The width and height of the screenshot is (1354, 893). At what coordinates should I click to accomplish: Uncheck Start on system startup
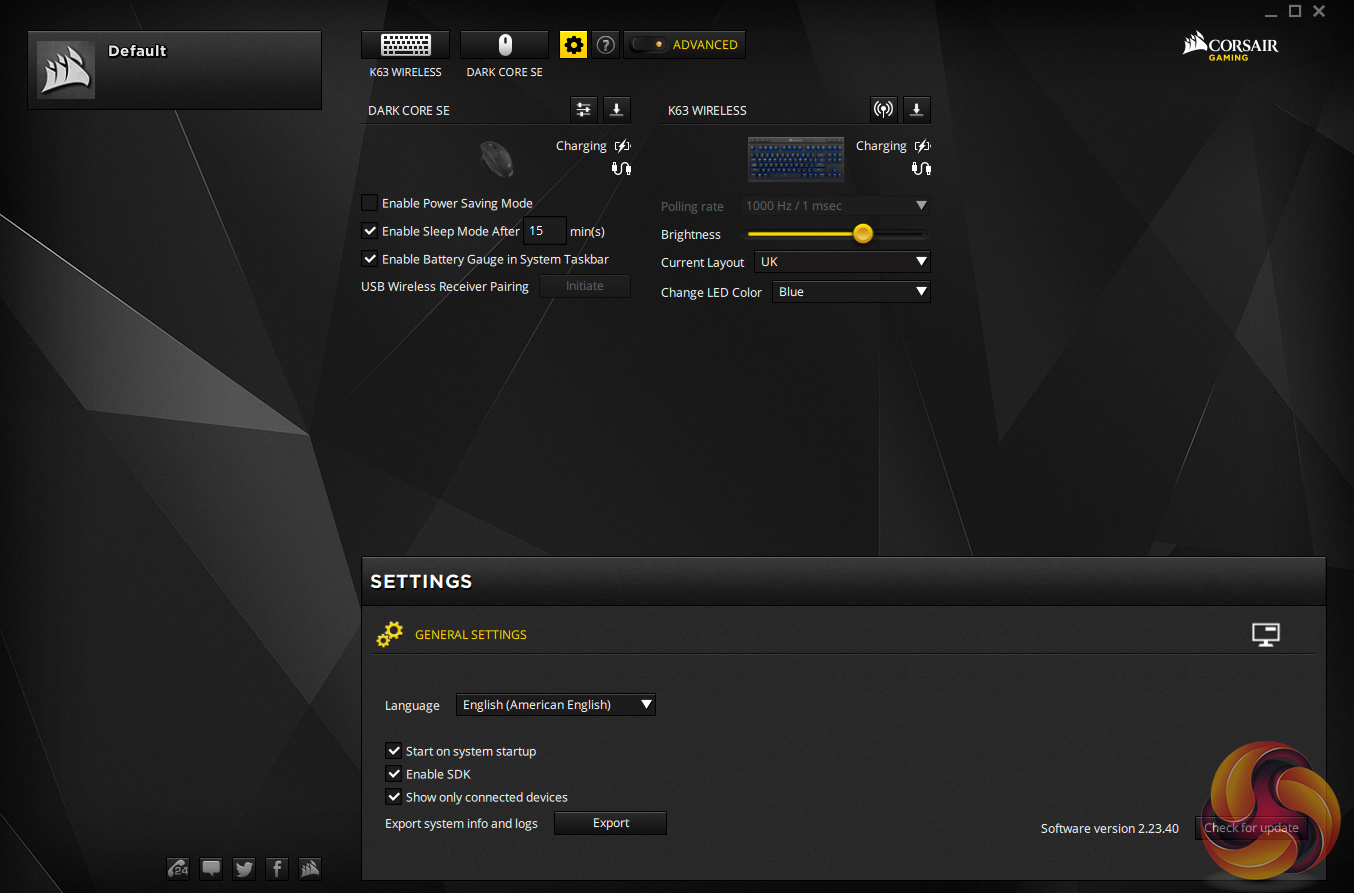point(394,751)
